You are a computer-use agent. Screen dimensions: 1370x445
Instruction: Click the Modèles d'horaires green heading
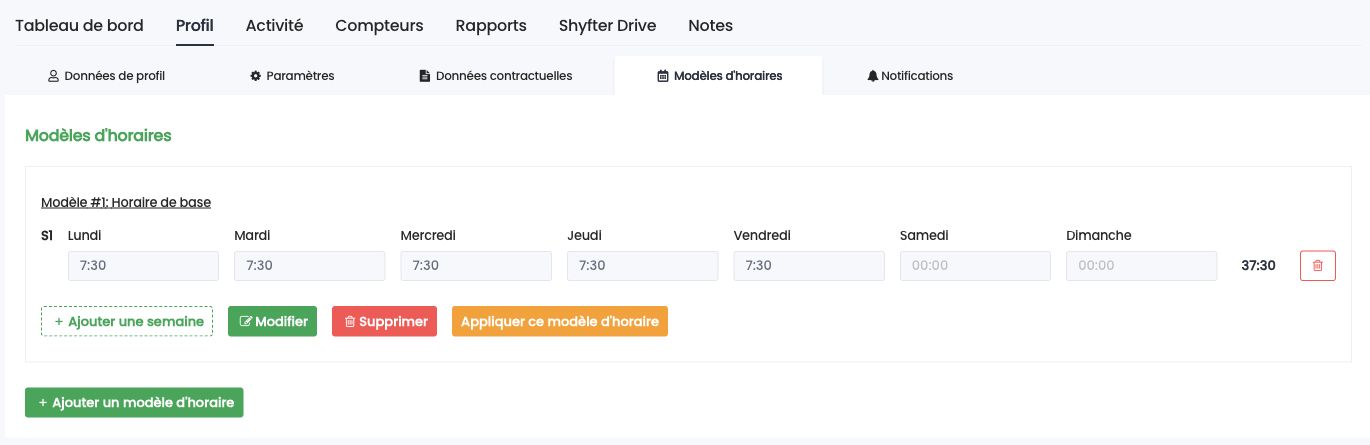pos(98,135)
